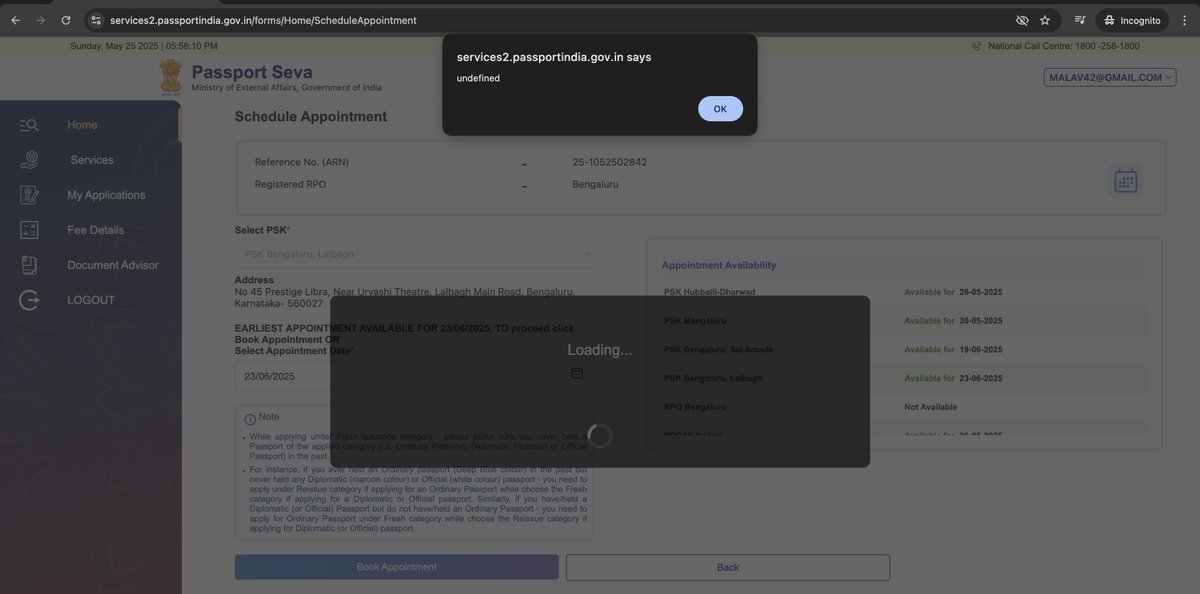The width and height of the screenshot is (1200, 594).
Task: Open the MALAV42@GMAIL.COM account dropdown
Action: click(x=1110, y=77)
